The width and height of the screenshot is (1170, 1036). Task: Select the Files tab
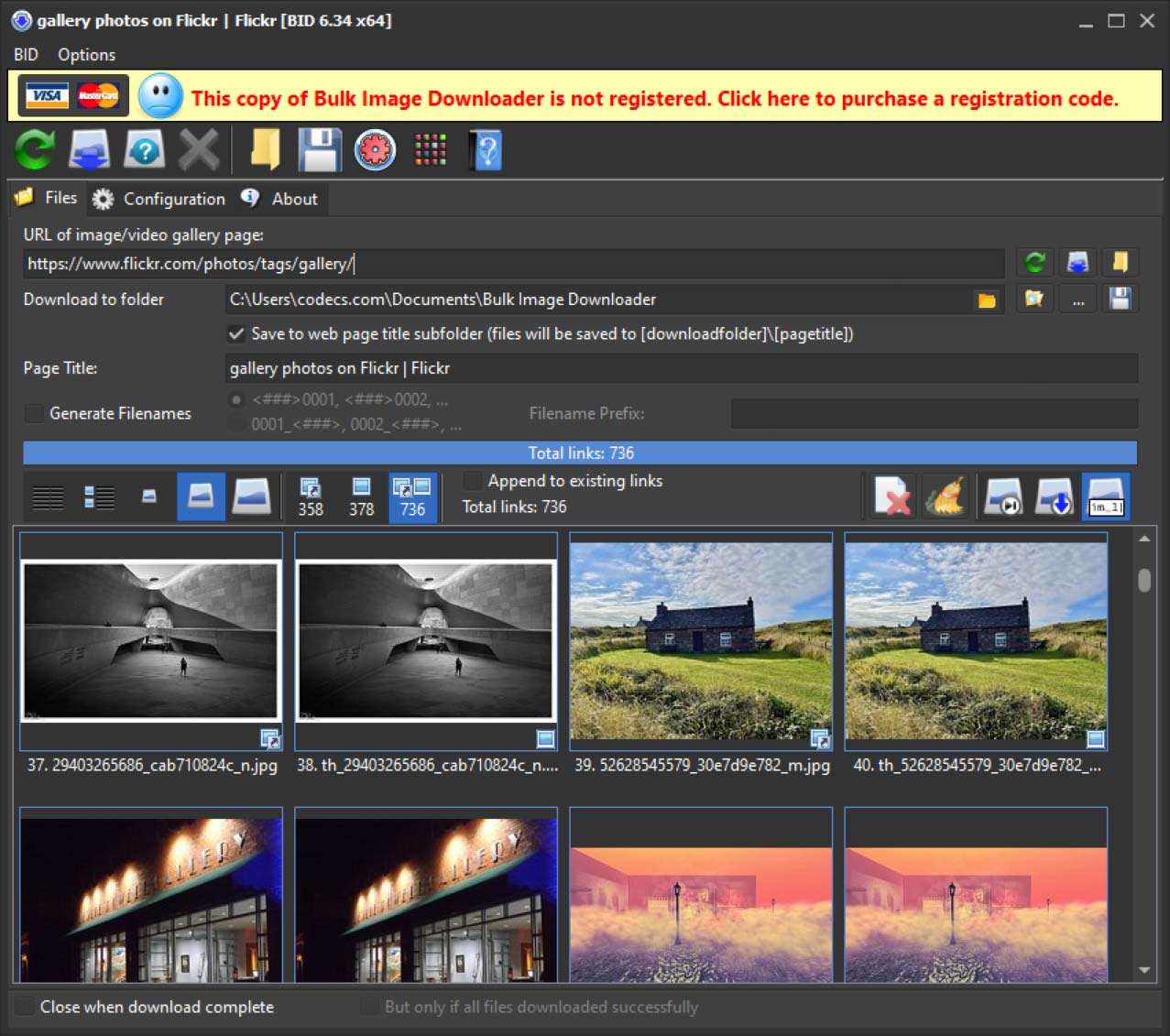point(48,198)
